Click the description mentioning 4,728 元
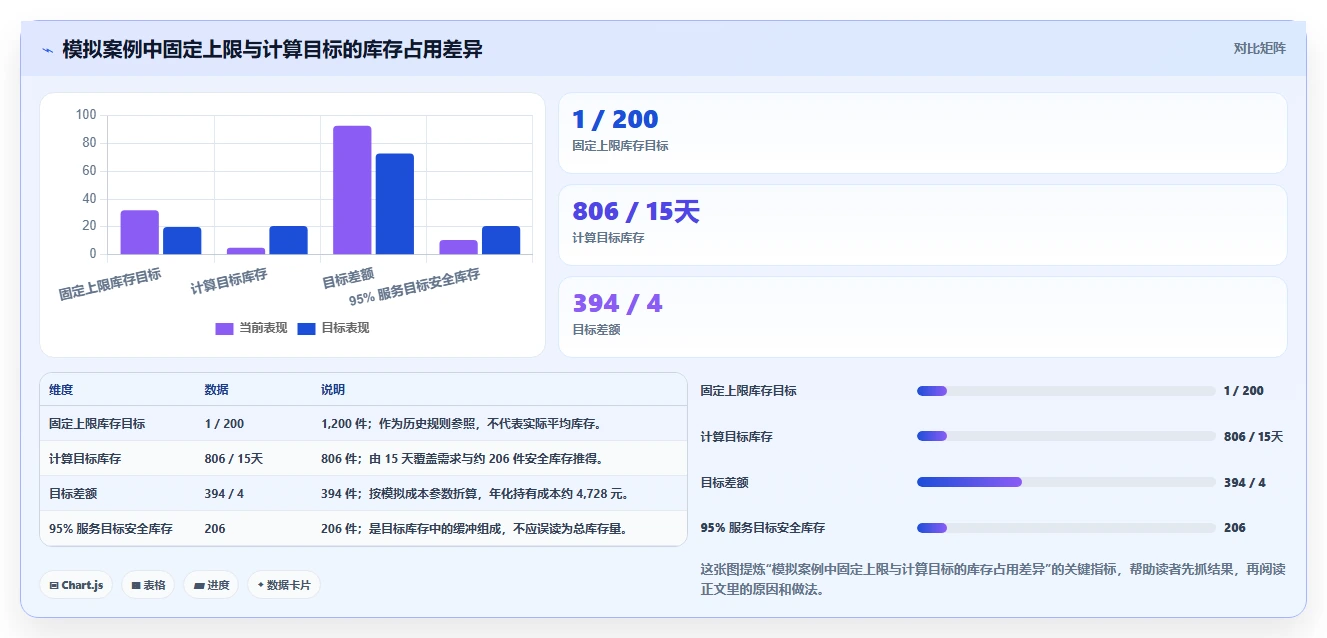Image resolution: width=1327 pixels, height=638 pixels. [475, 494]
